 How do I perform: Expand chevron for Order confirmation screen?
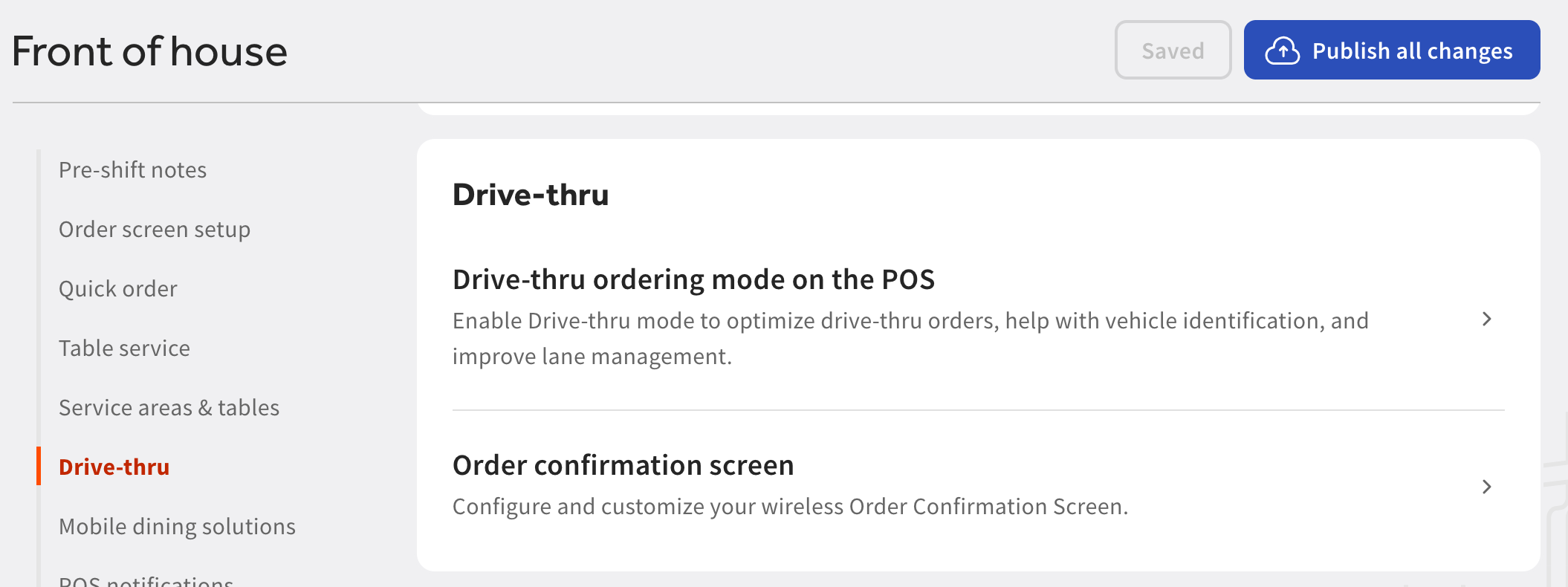(x=1486, y=487)
